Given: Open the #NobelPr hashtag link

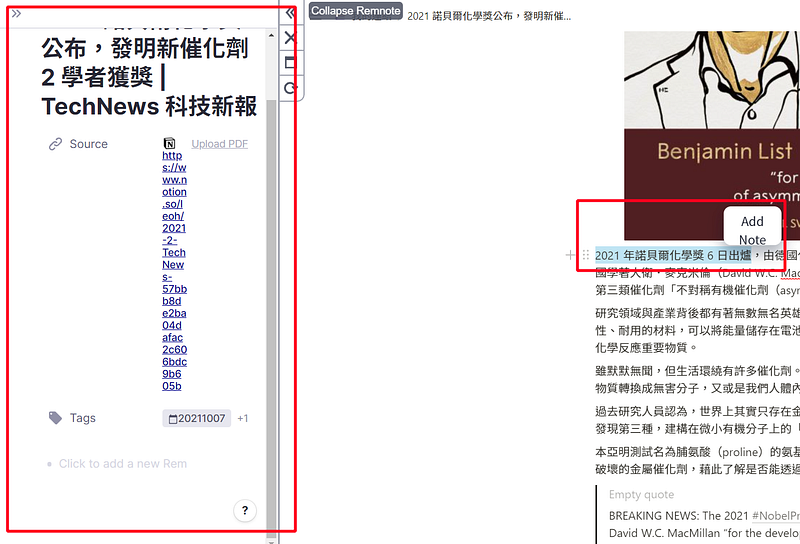Looking at the screenshot, I should click(x=776, y=515).
